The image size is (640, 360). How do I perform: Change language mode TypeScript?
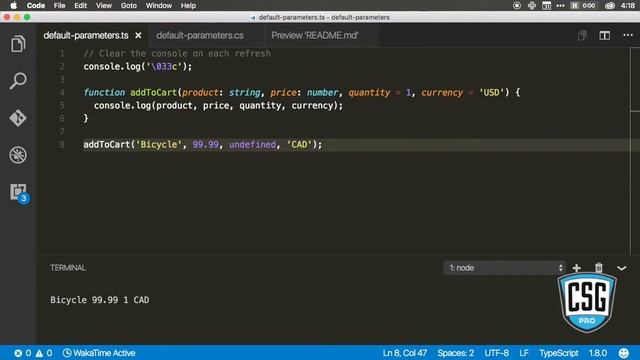click(558, 353)
